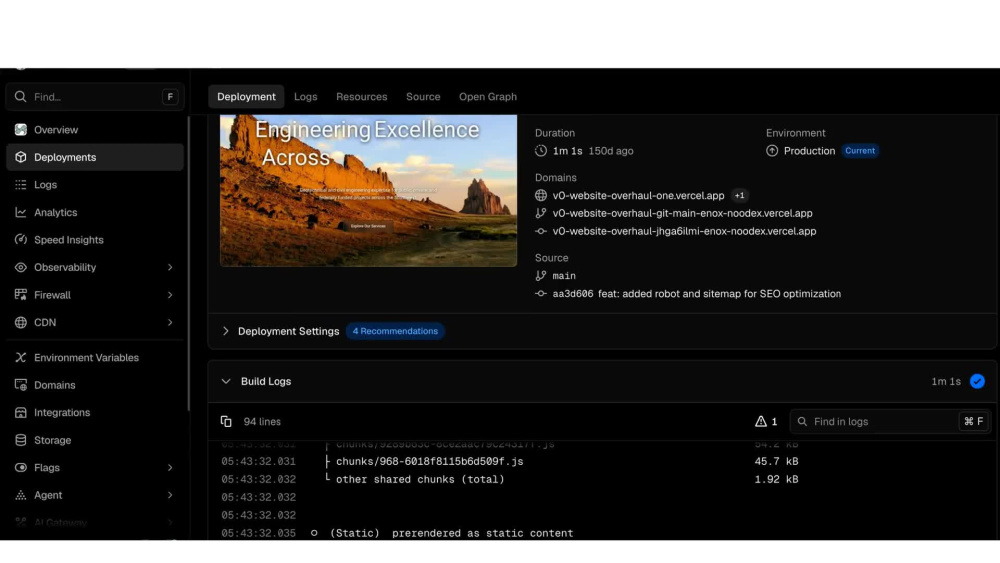Click the Environment Variables icon
1000x563 pixels.
pos(20,358)
